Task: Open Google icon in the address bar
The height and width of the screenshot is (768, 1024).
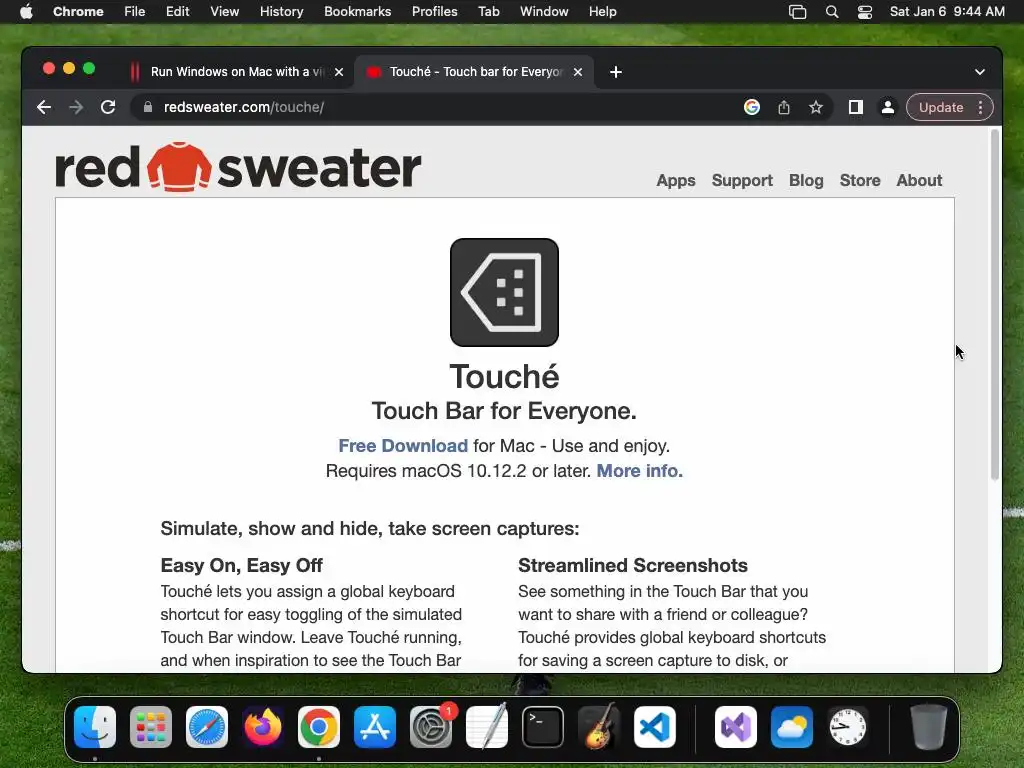Action: click(752, 107)
